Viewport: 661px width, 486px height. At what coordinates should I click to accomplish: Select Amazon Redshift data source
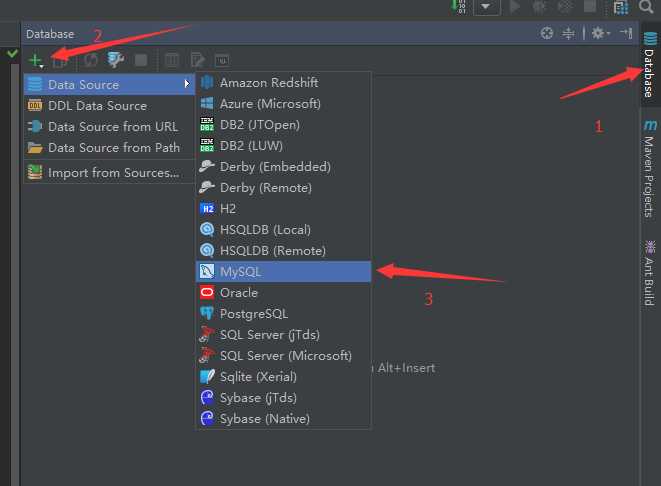[284, 83]
